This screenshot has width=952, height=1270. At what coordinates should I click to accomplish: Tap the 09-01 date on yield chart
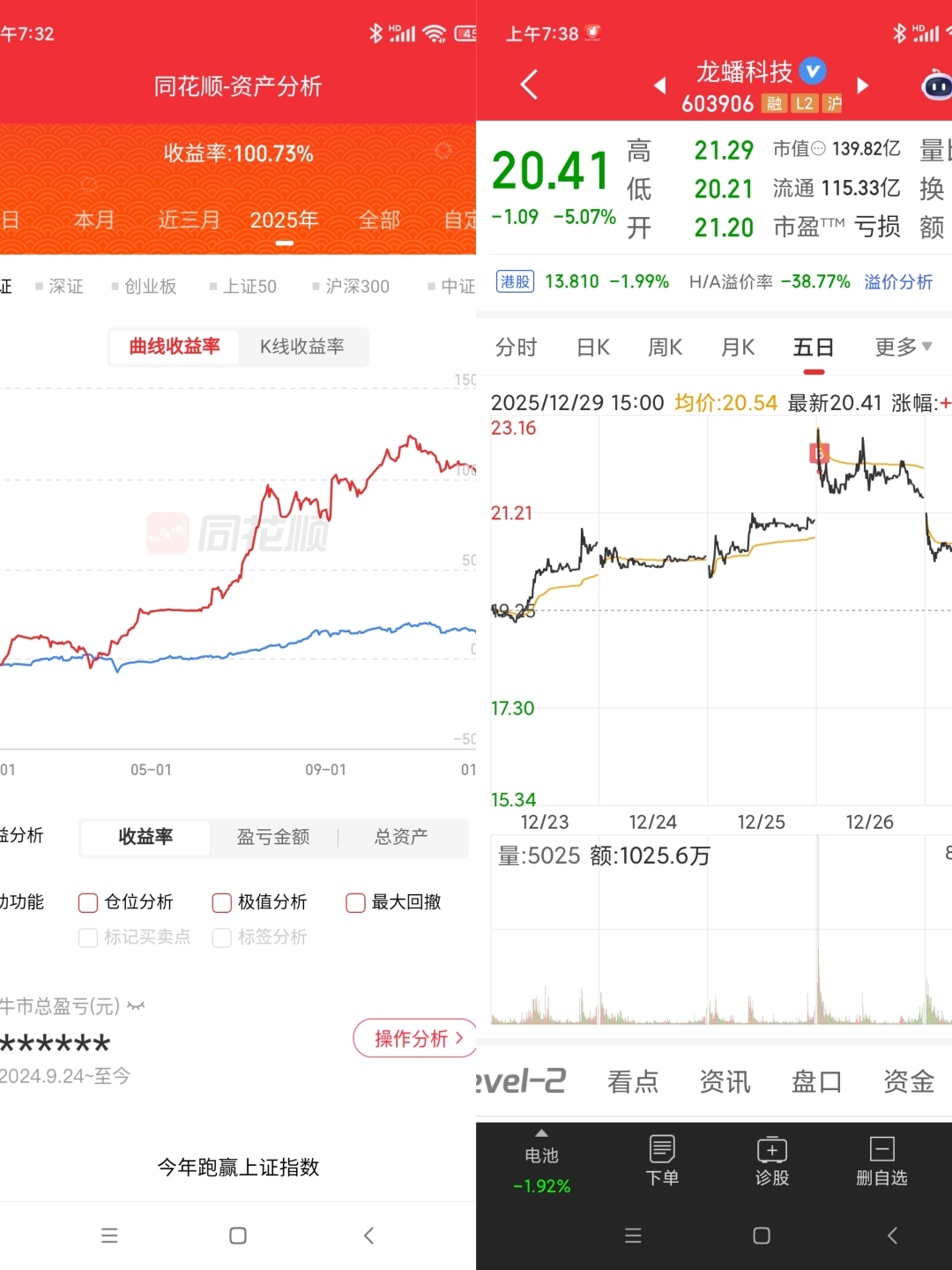[325, 770]
